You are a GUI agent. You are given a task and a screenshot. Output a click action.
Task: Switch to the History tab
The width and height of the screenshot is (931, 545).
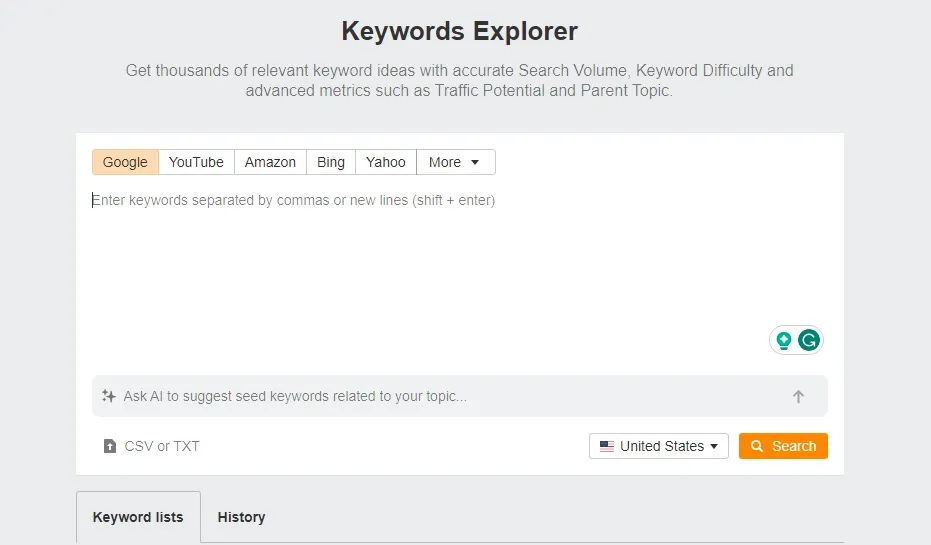tap(241, 517)
